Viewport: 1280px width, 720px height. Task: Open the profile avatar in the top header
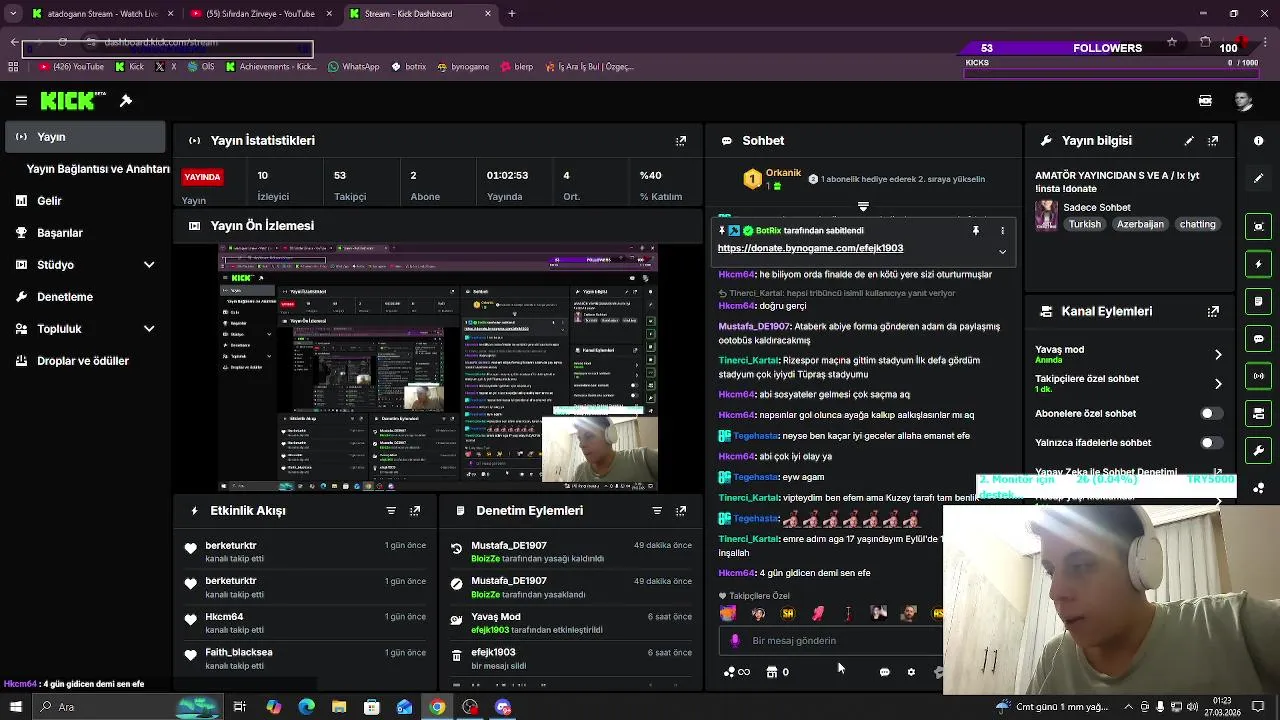point(1243,101)
